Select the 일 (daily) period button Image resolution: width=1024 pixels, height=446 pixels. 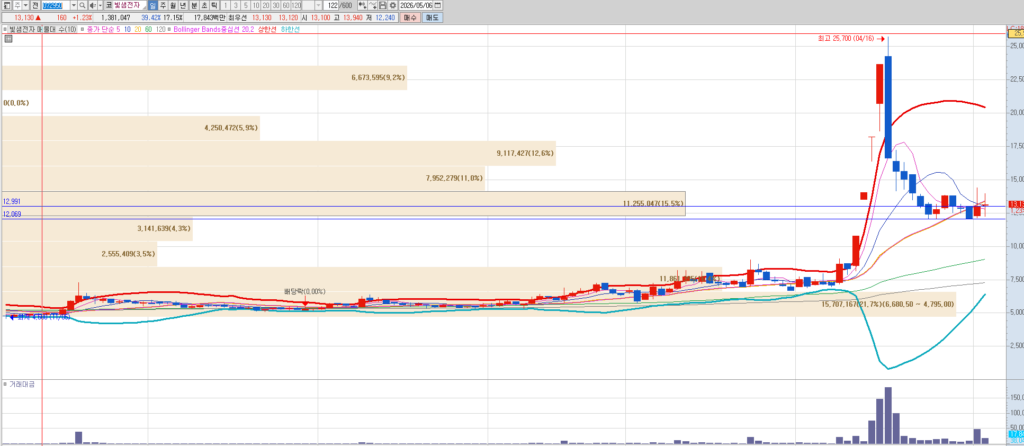[x=152, y=5]
